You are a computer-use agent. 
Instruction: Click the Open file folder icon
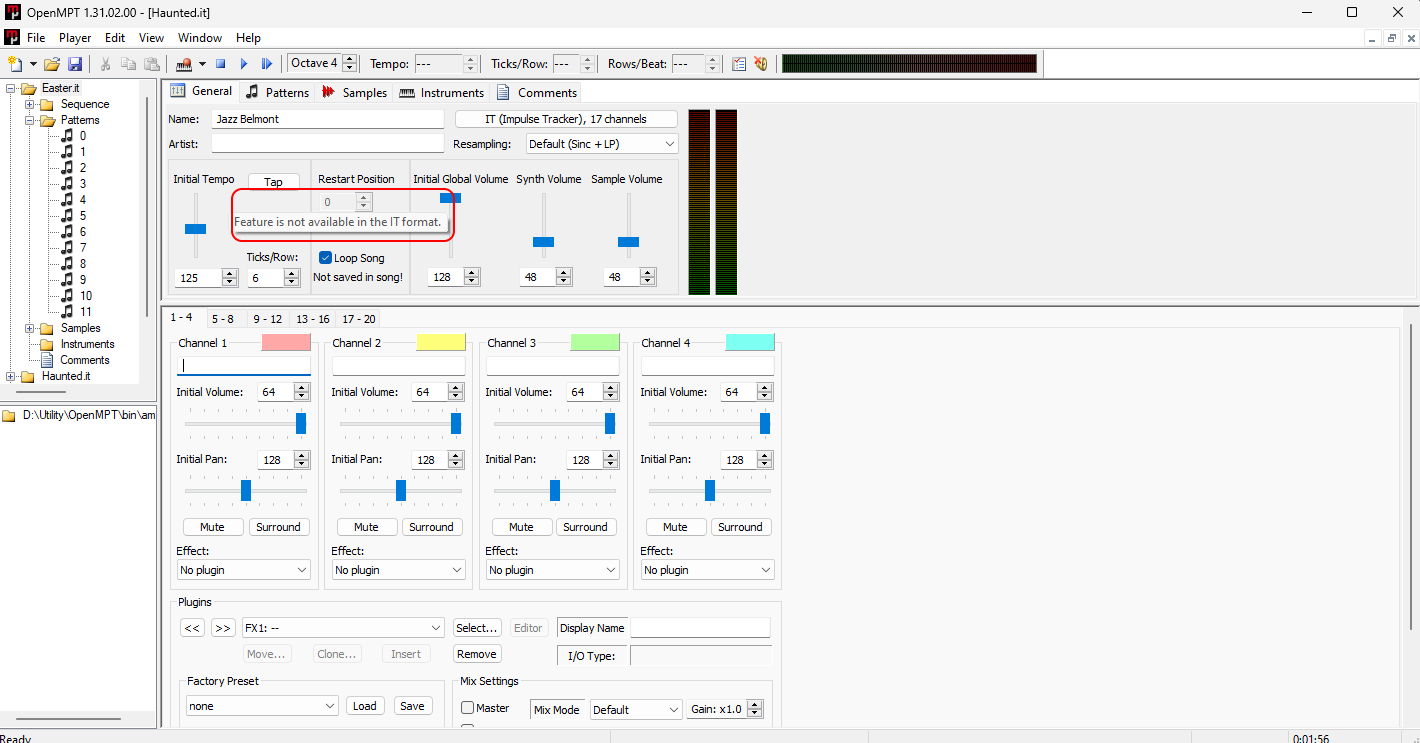click(54, 64)
